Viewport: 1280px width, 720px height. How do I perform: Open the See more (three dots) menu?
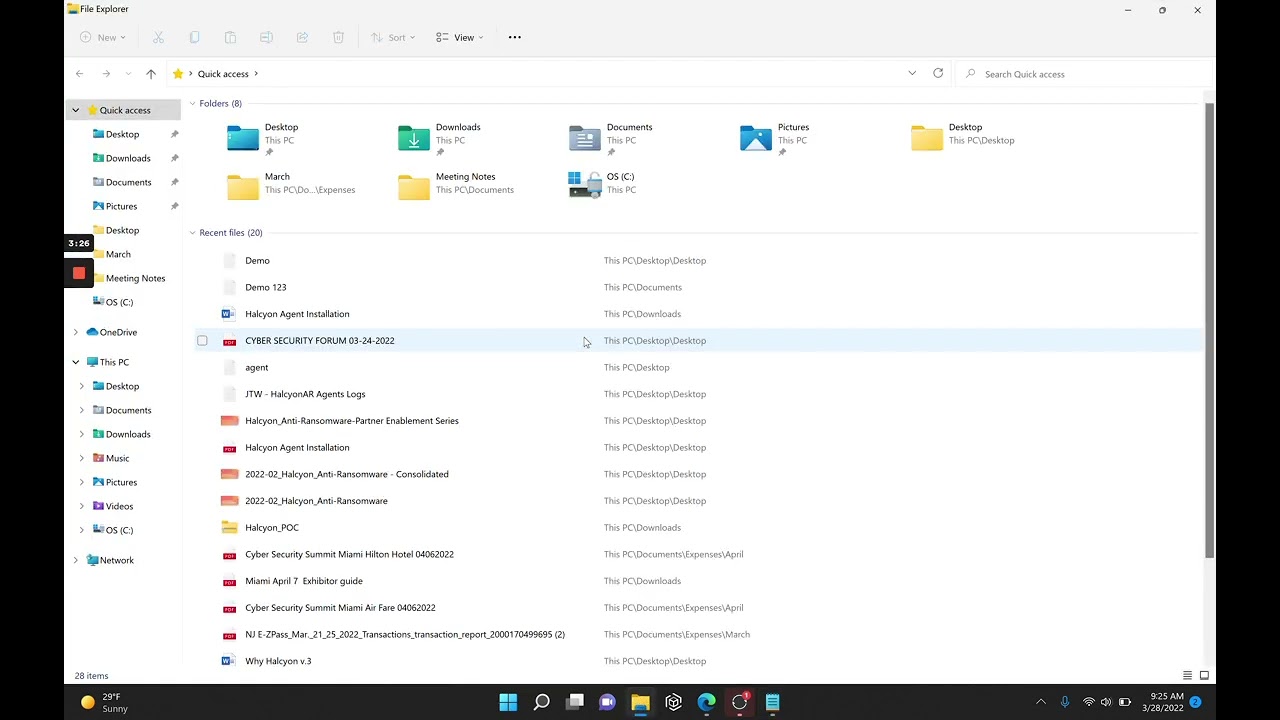coord(515,37)
